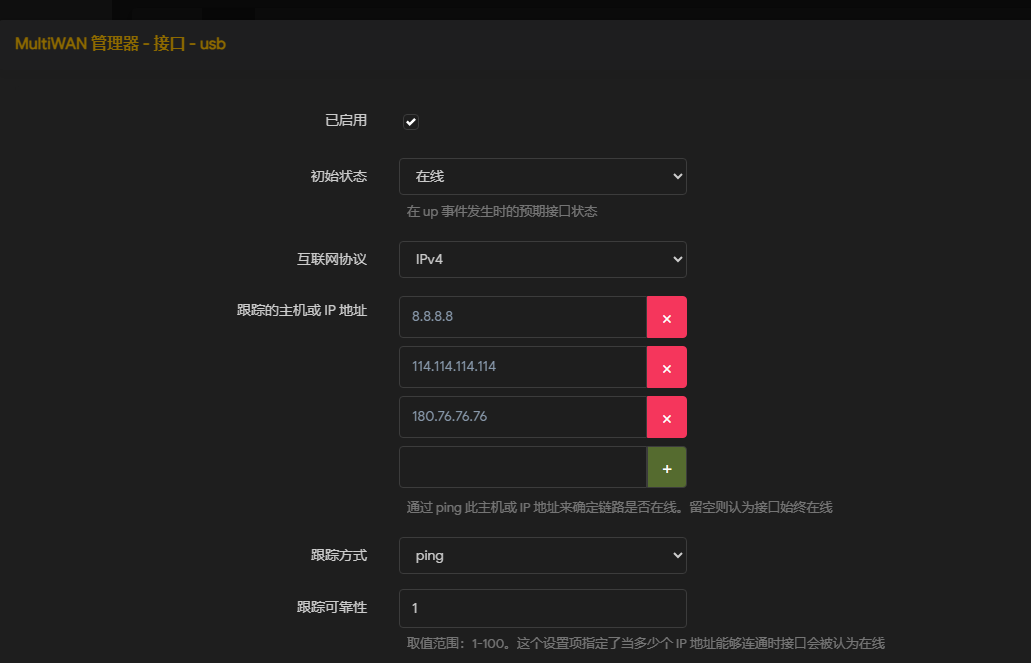Viewport: 1031px width, 663px height.
Task: Remove the 8.8.8.8 tracking host entry
Action: [x=666, y=317]
